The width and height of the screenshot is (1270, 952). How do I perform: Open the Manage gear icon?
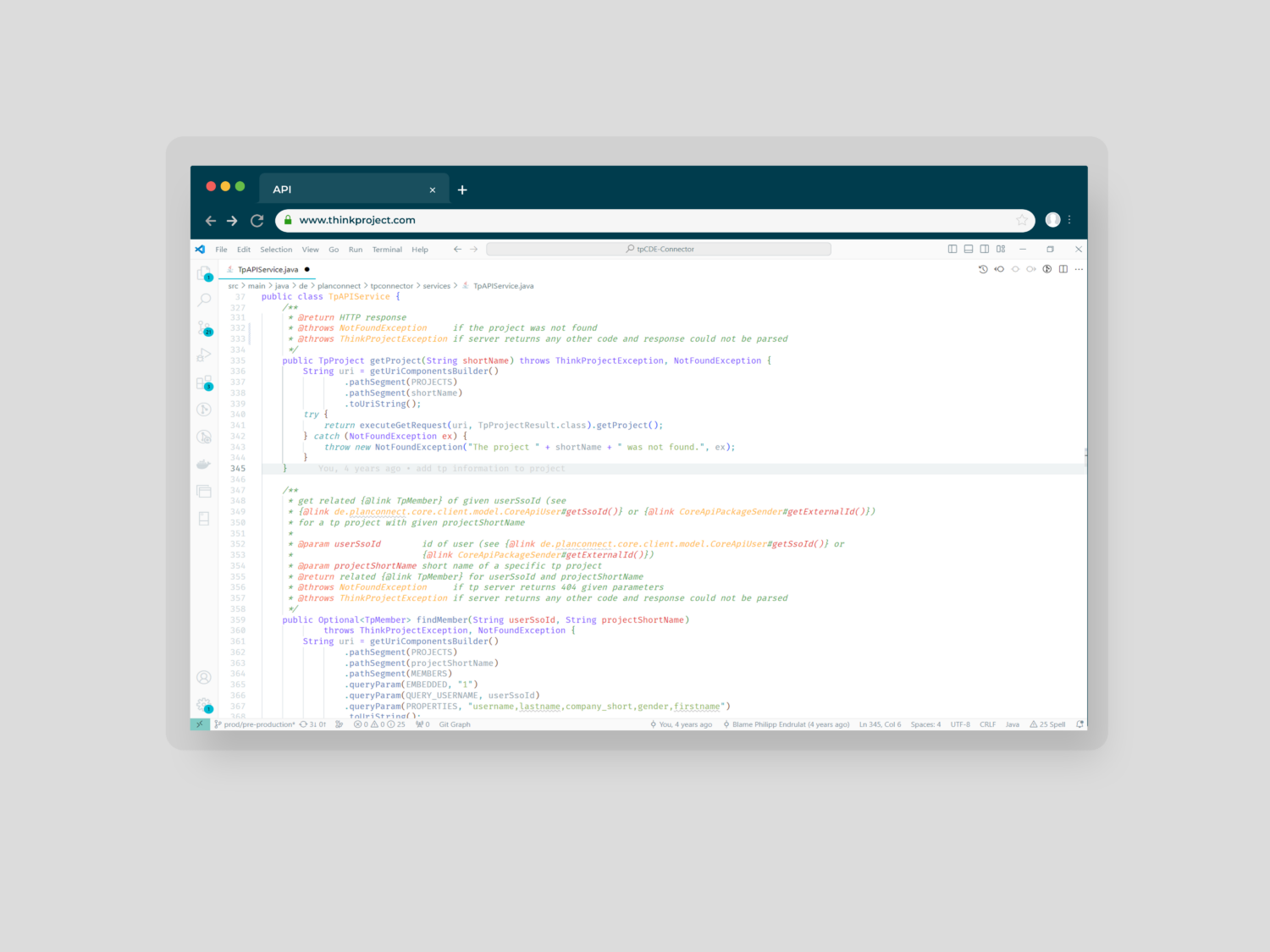click(204, 704)
